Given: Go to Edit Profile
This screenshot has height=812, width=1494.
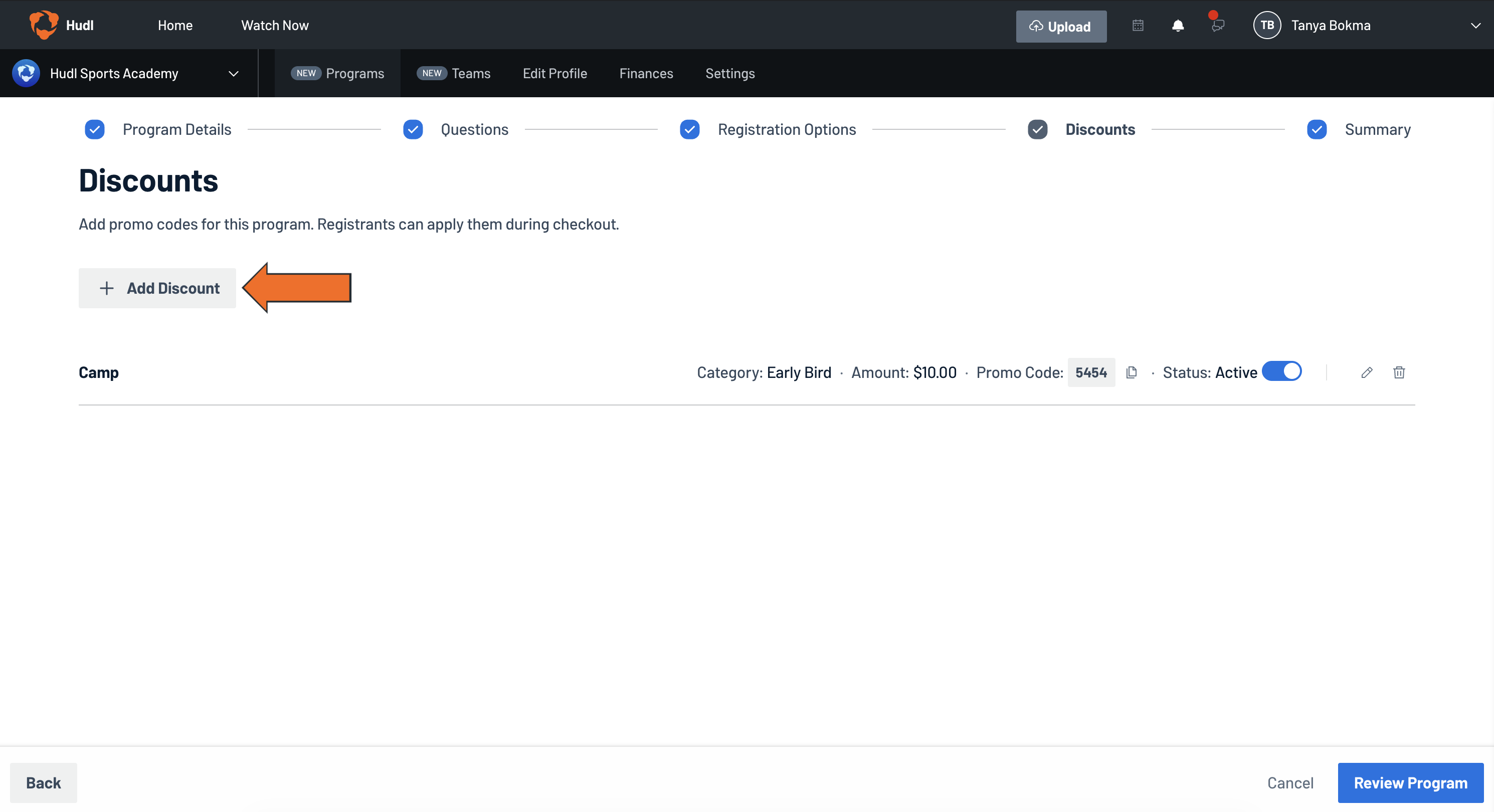Looking at the screenshot, I should [554, 73].
